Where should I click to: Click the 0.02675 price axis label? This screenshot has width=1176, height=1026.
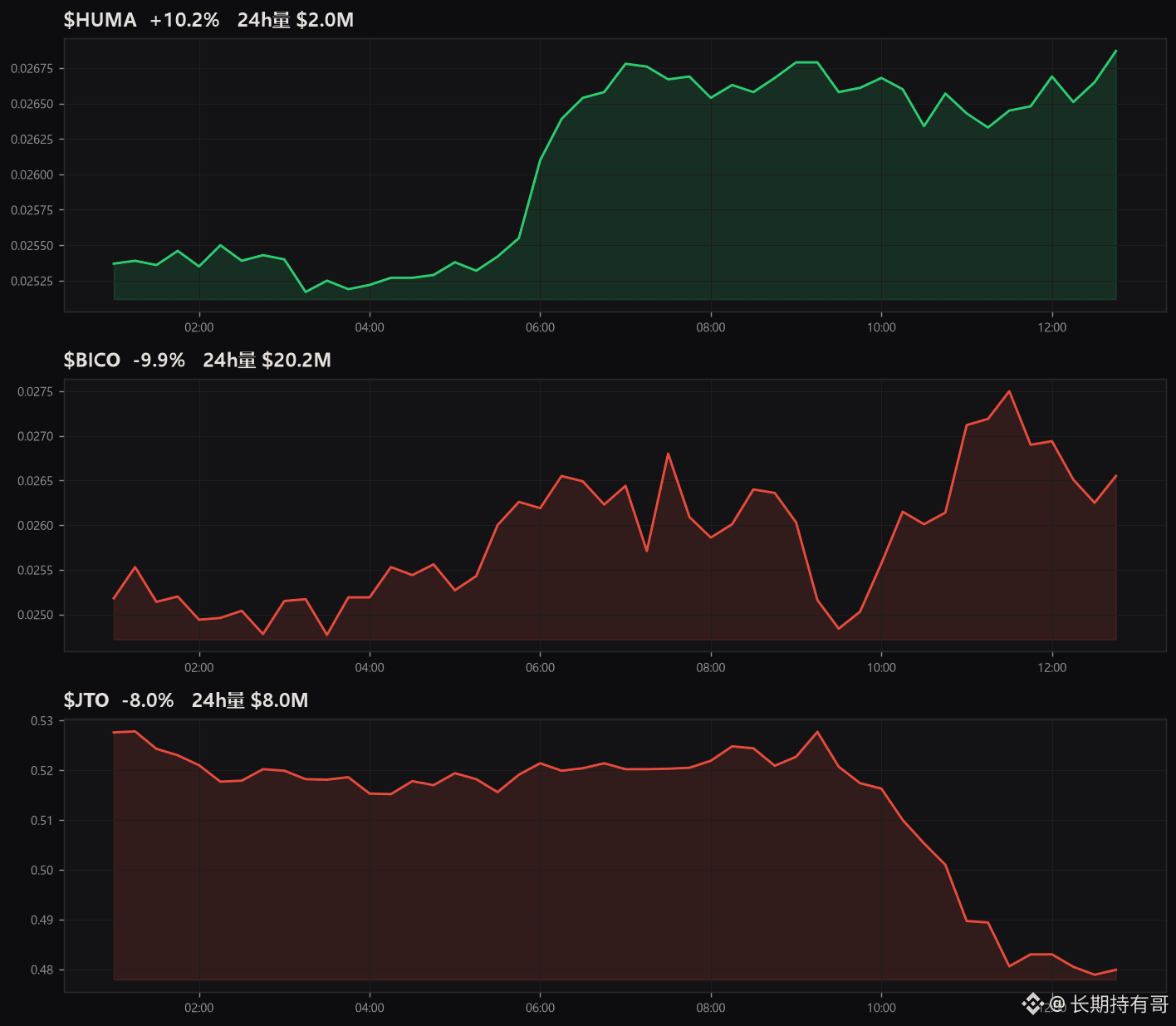(32, 69)
